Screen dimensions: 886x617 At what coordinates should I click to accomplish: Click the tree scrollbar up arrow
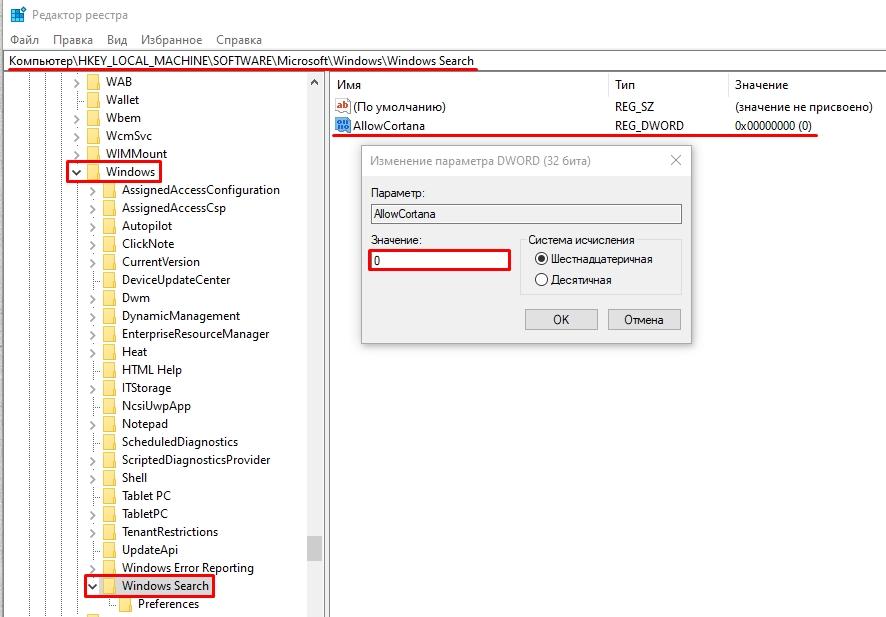pyautogui.click(x=314, y=82)
